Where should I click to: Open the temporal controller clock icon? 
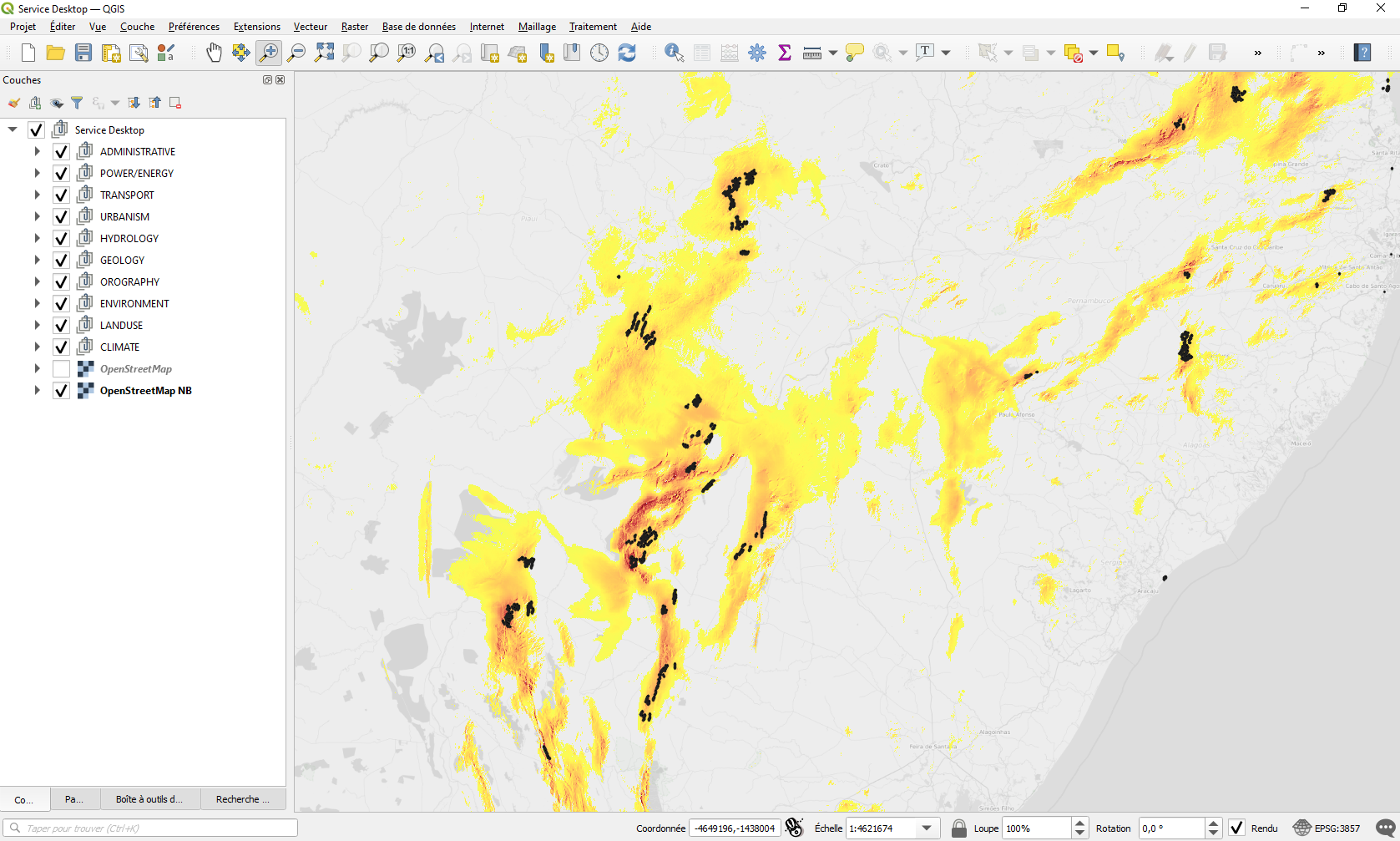tap(599, 53)
